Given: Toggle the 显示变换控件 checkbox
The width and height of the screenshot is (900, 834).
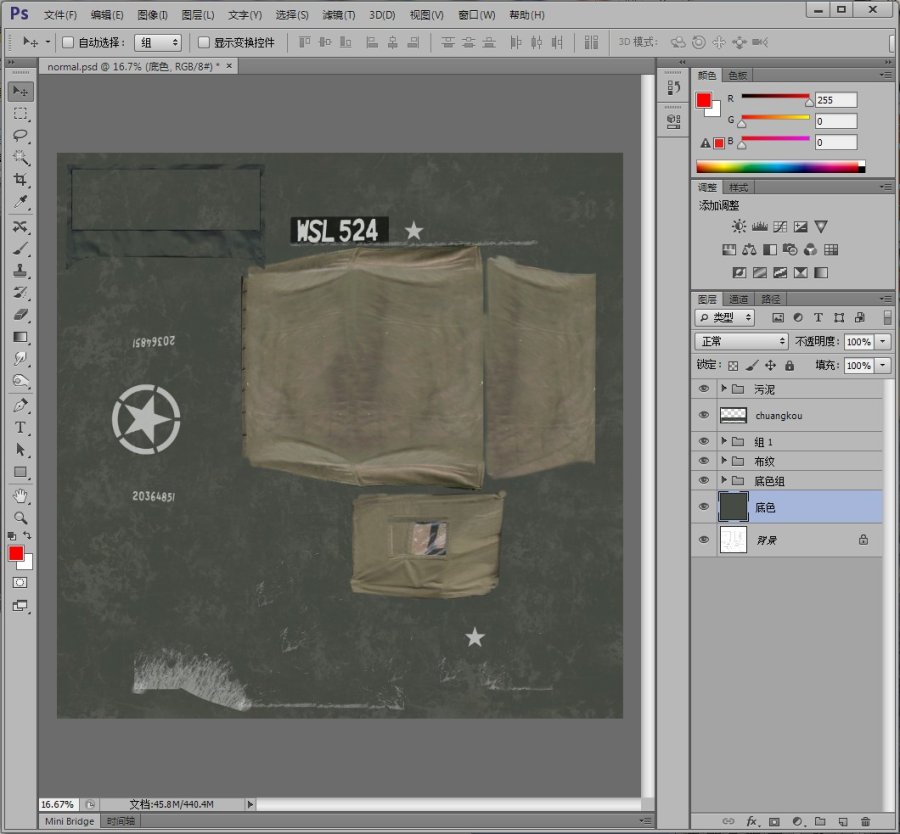Looking at the screenshot, I should pyautogui.click(x=204, y=43).
